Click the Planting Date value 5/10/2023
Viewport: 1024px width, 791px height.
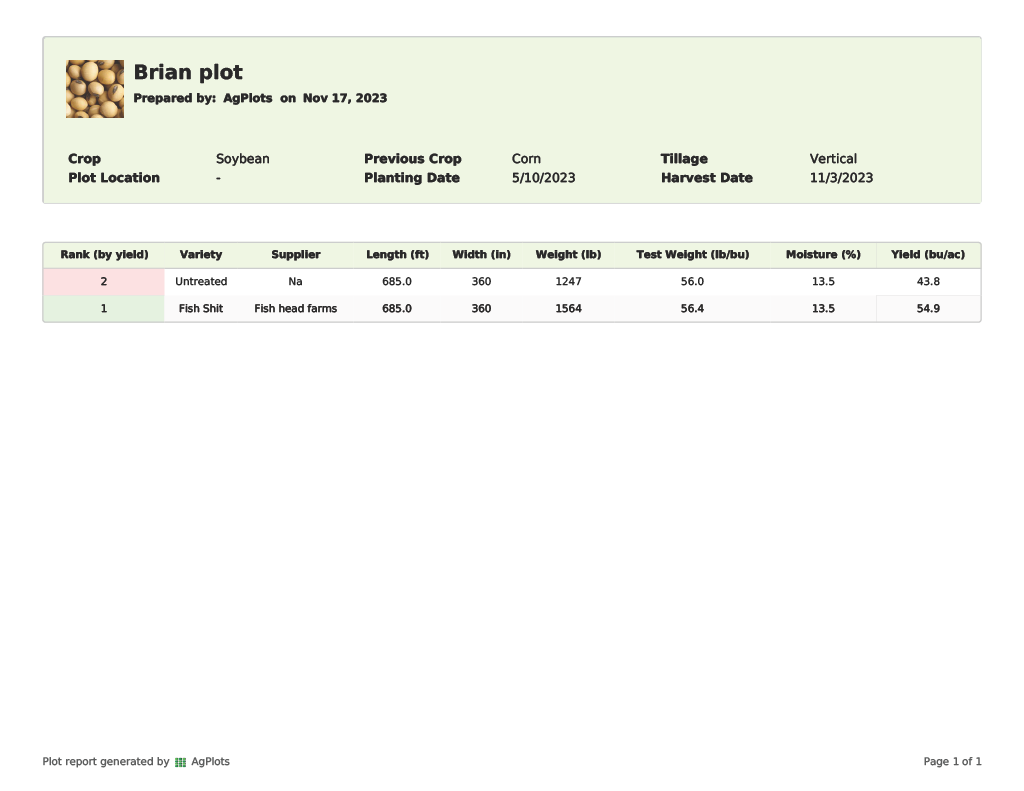coord(543,178)
